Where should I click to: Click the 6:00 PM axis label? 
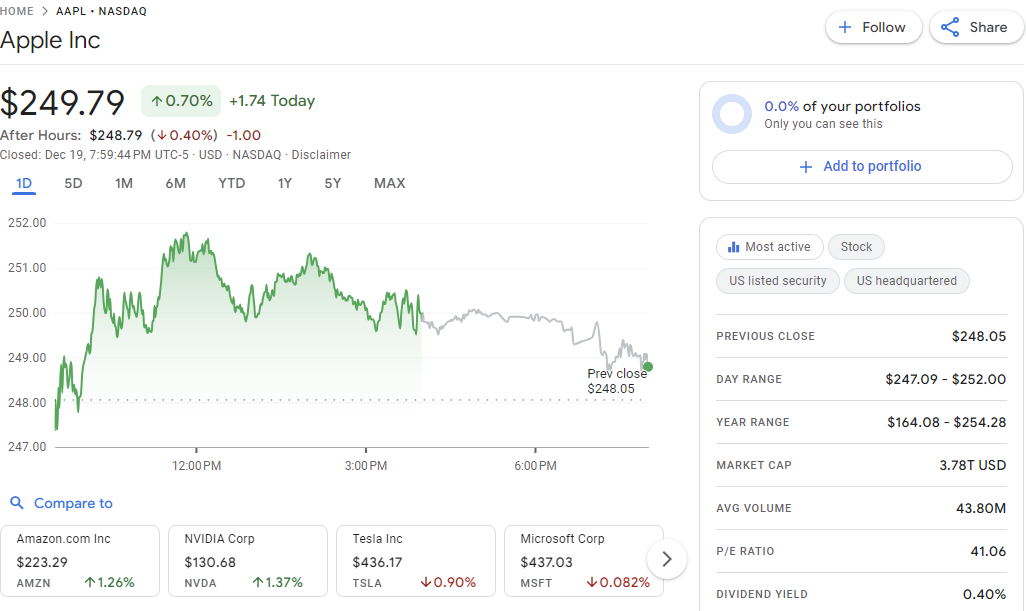pos(535,466)
